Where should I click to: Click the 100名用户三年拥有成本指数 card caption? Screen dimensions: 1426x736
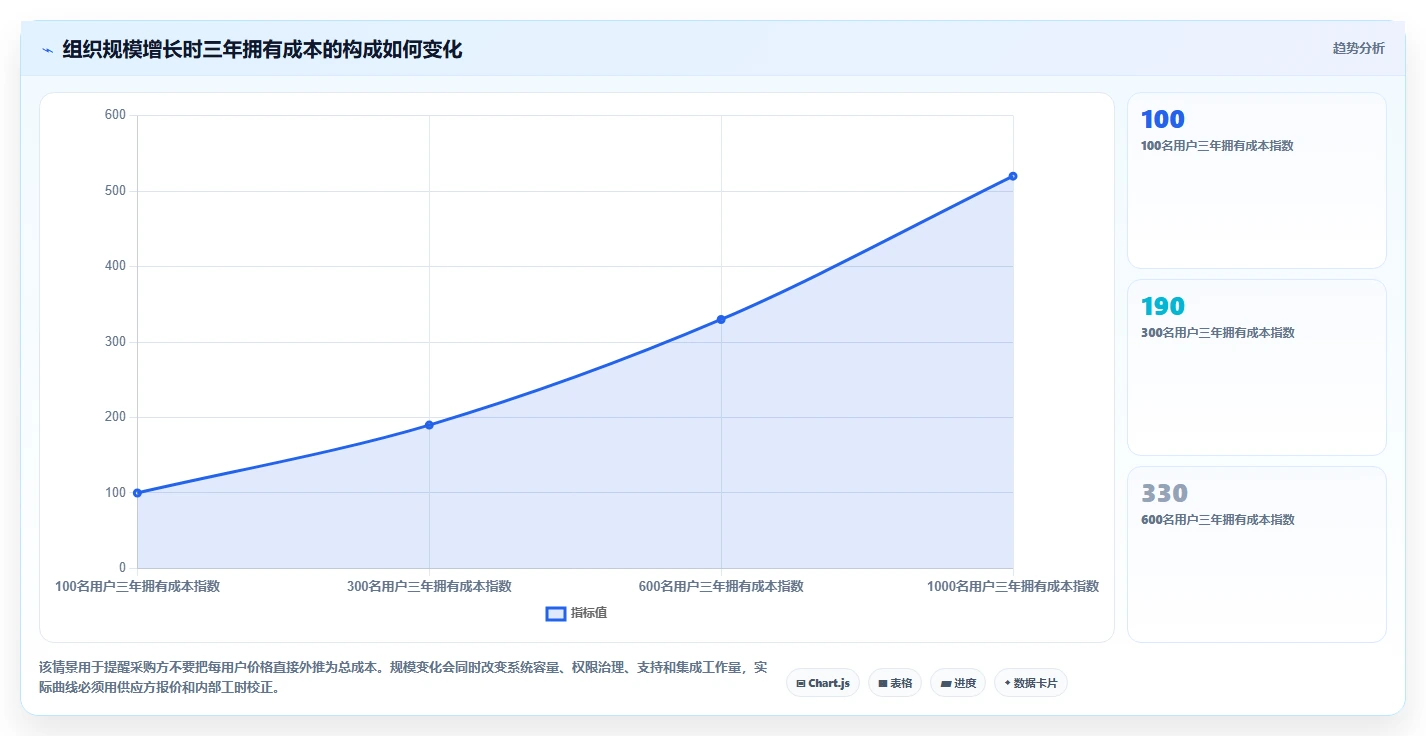pos(1217,146)
